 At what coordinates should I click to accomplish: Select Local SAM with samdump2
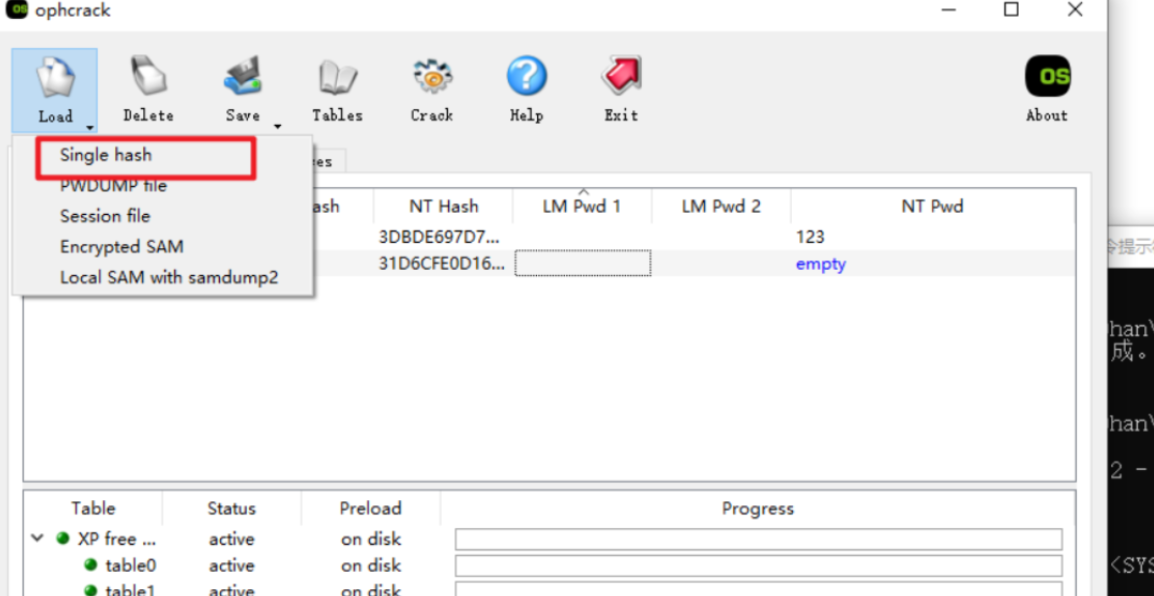coord(169,277)
